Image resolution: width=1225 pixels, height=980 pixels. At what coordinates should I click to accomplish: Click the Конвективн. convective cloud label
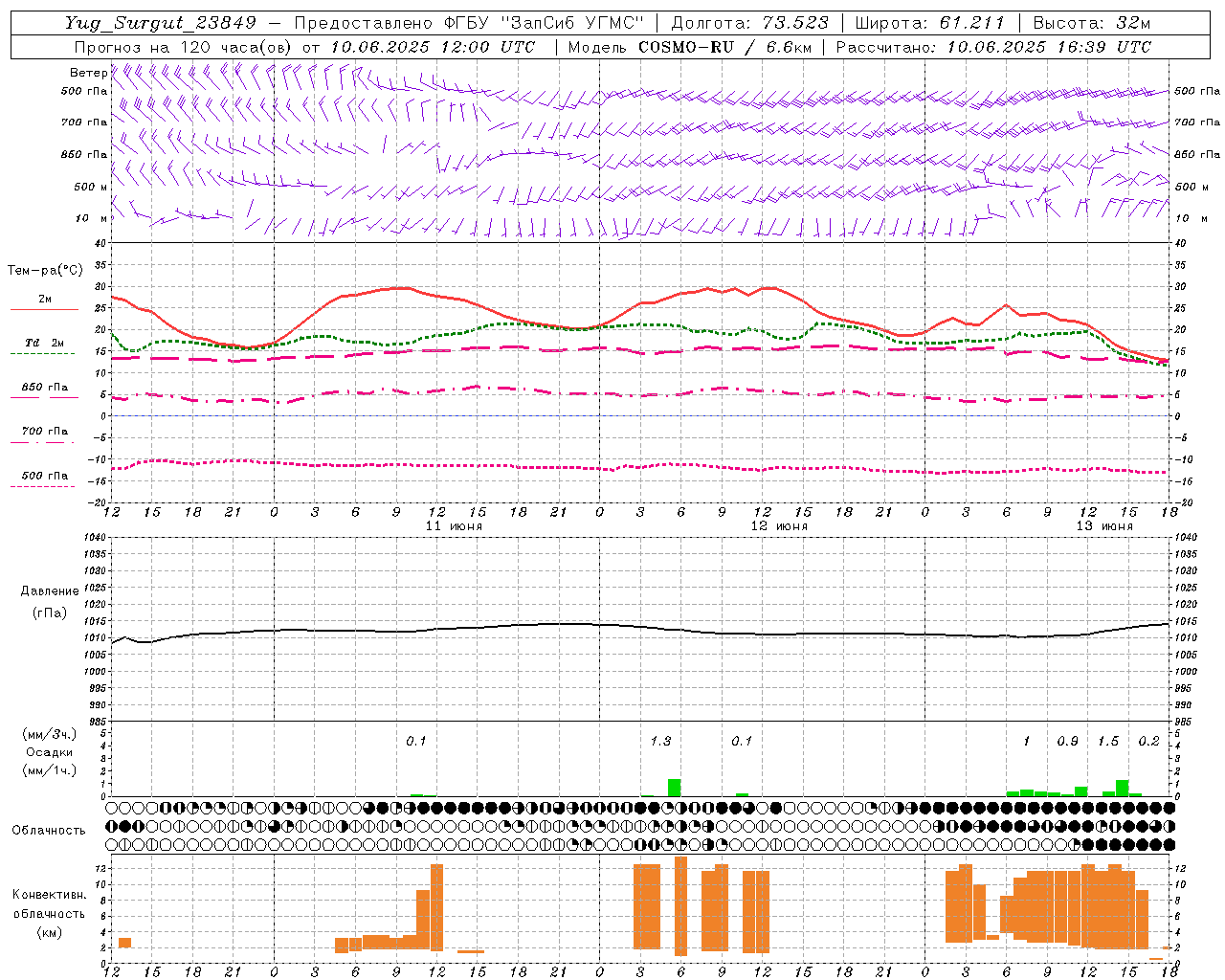(x=49, y=895)
